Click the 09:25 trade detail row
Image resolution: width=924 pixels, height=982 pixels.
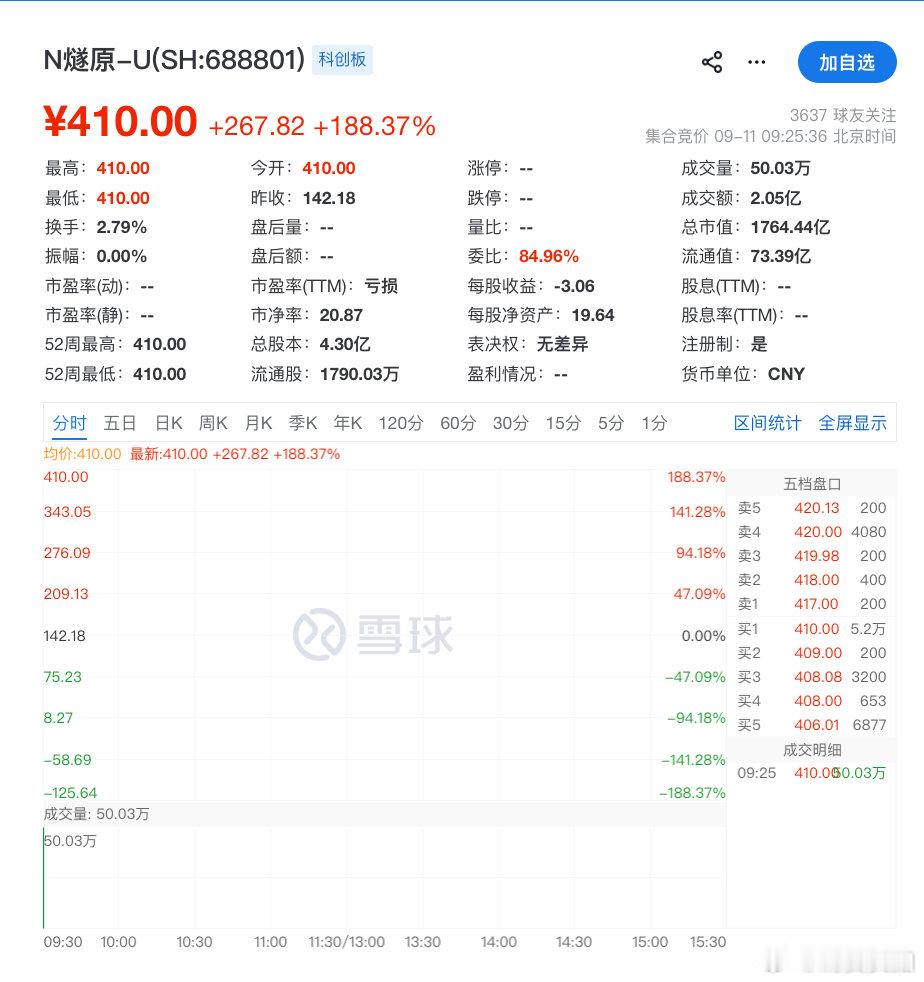click(811, 773)
